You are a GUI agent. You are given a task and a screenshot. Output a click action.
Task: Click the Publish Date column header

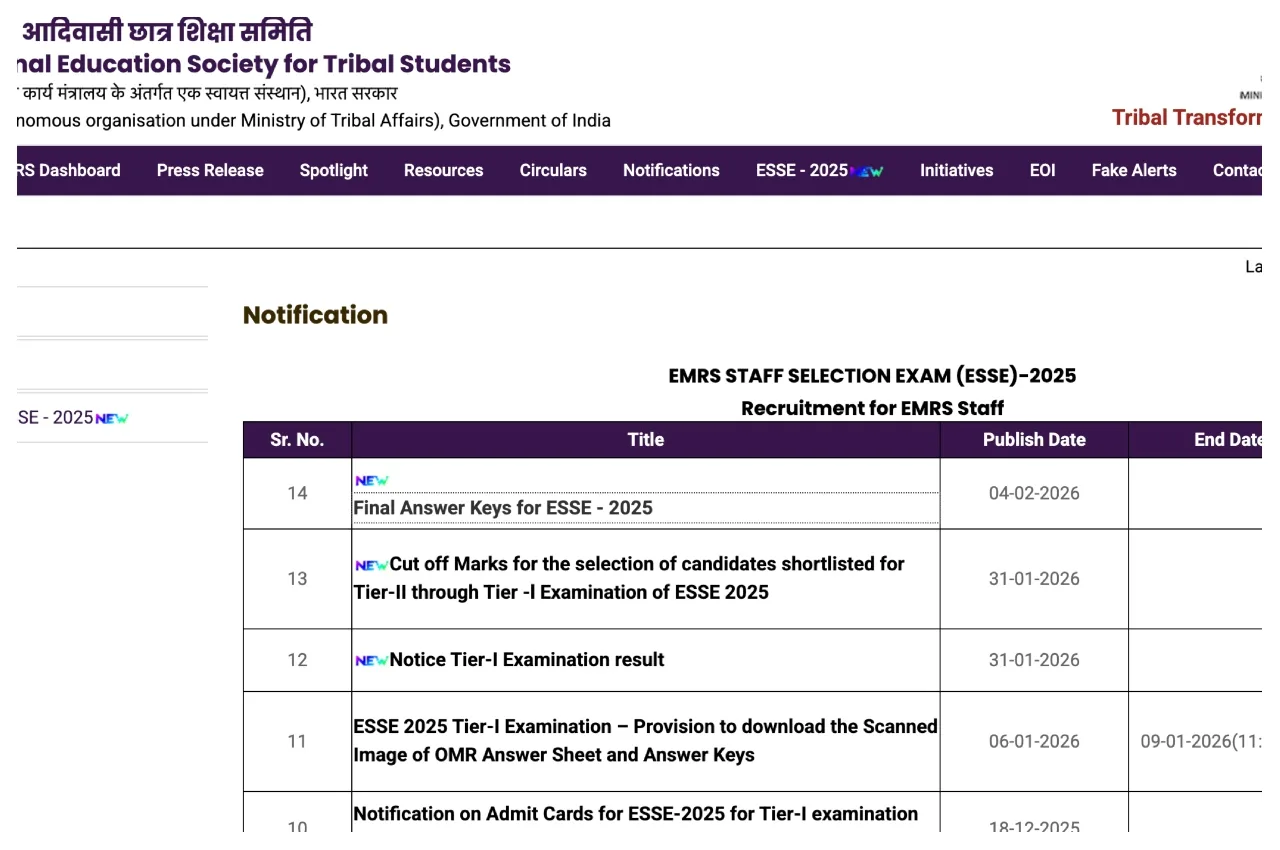(x=1034, y=440)
